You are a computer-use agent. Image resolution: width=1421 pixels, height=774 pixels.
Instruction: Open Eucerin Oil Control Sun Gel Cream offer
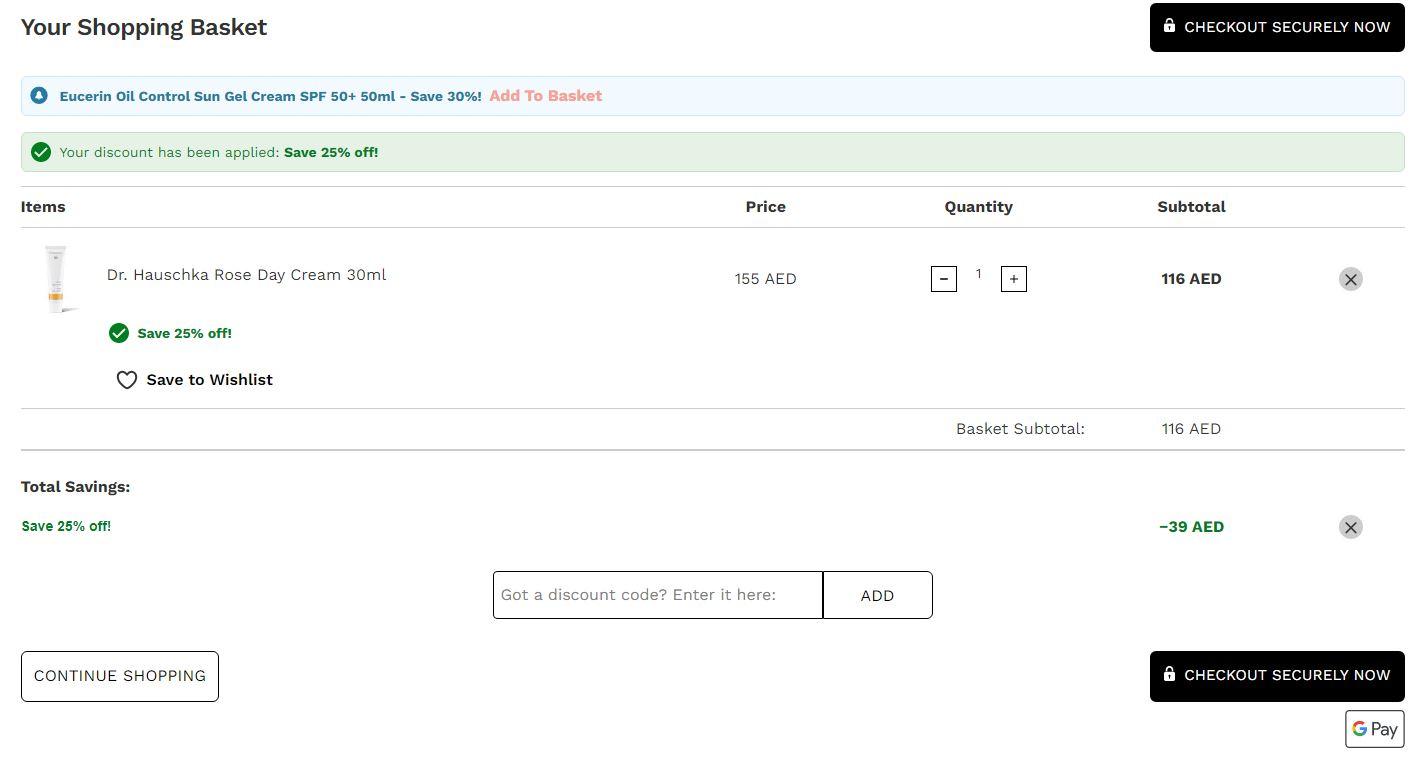point(270,96)
